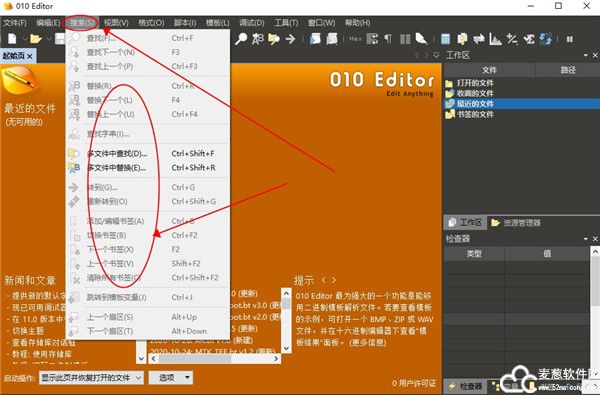Choose 多文件中替换(E)... from search menu
The width and height of the screenshot is (600, 395).
[148, 168]
